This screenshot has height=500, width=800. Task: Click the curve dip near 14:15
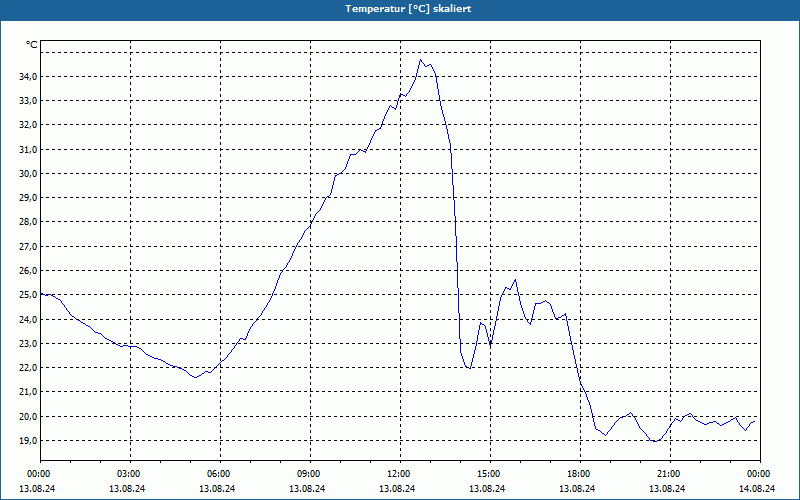[469, 368]
